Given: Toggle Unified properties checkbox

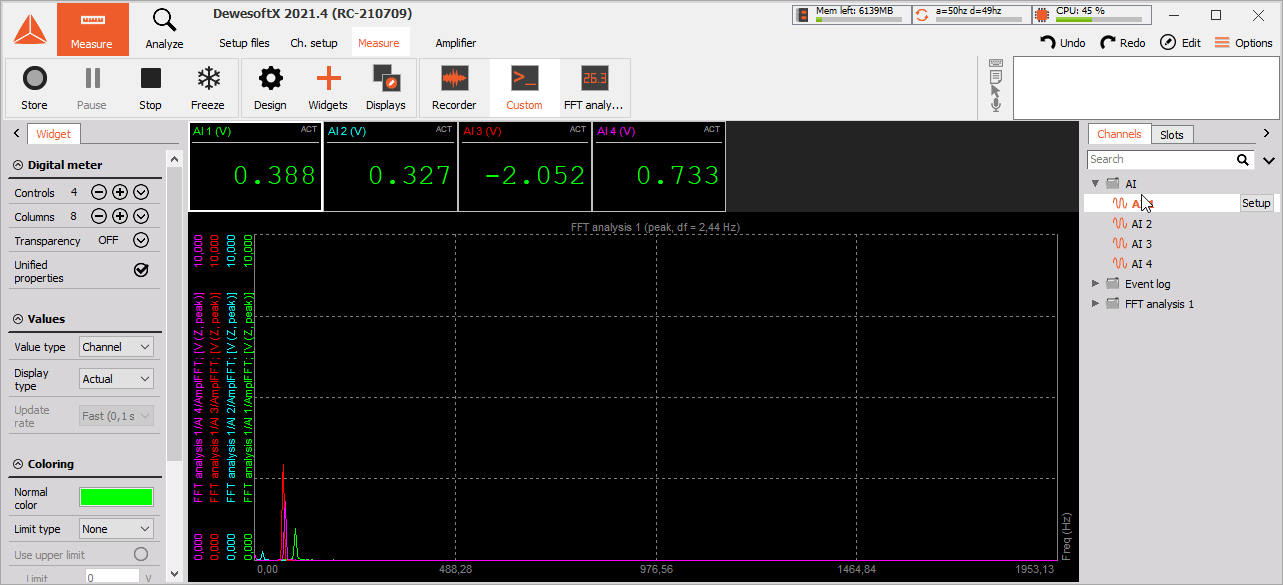Looking at the screenshot, I should pos(141,270).
